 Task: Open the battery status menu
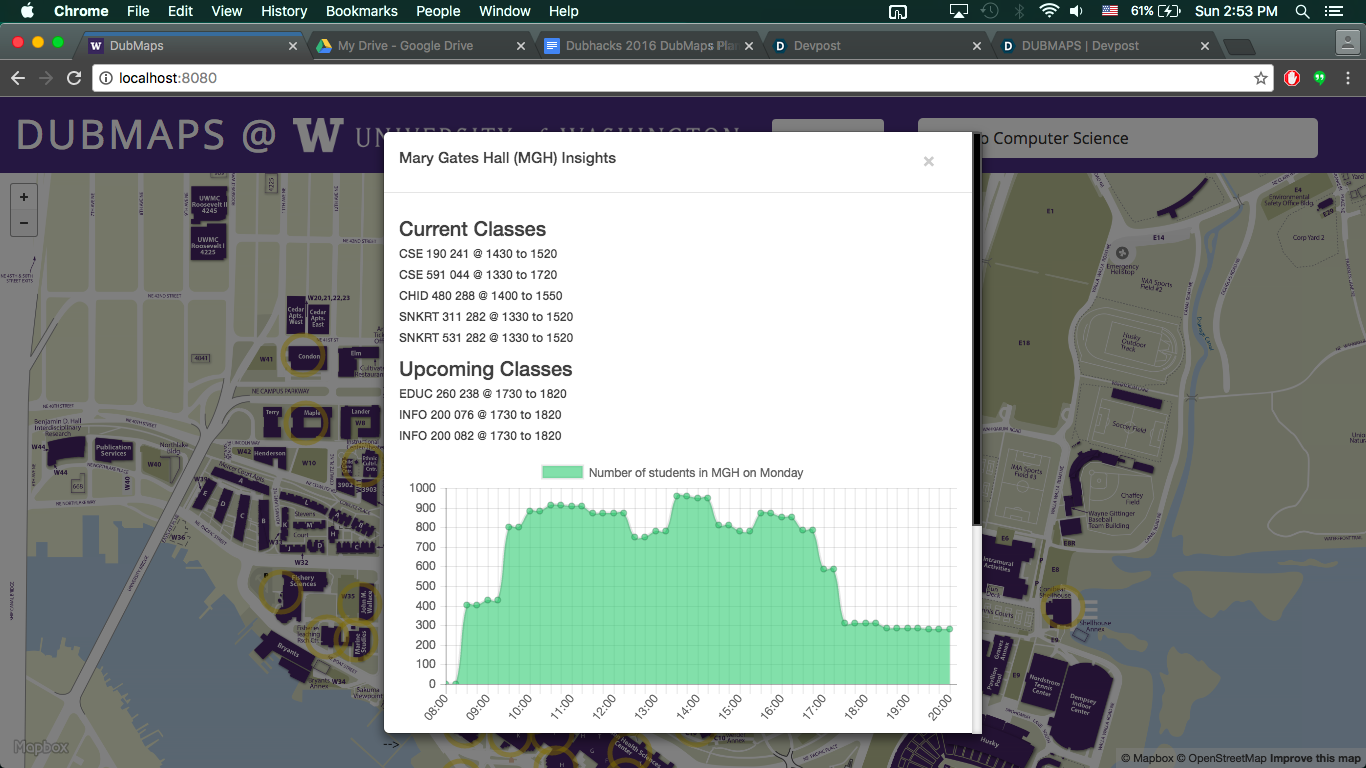[1158, 11]
